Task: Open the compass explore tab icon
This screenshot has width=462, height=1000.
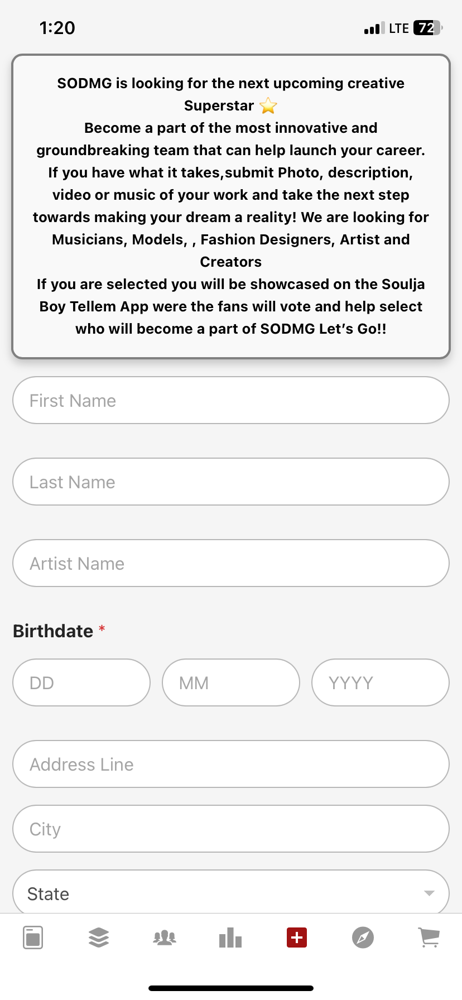Action: pyautogui.click(x=362, y=938)
